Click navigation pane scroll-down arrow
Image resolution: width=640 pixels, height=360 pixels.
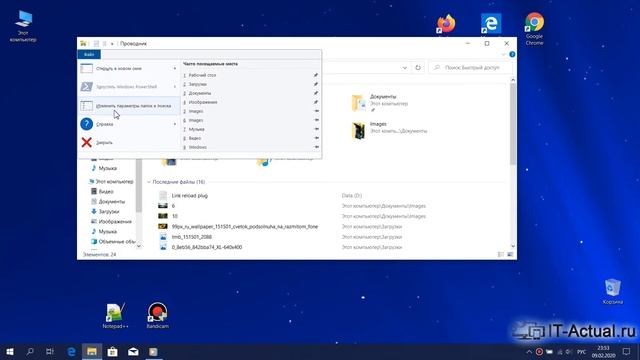point(139,246)
